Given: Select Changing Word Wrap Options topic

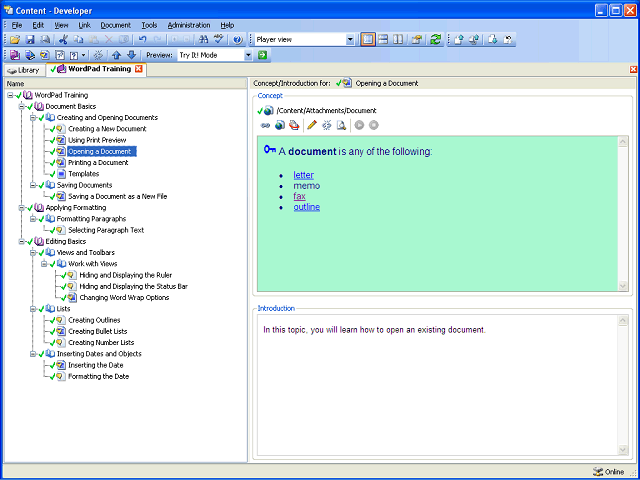Looking at the screenshot, I should pos(124,298).
